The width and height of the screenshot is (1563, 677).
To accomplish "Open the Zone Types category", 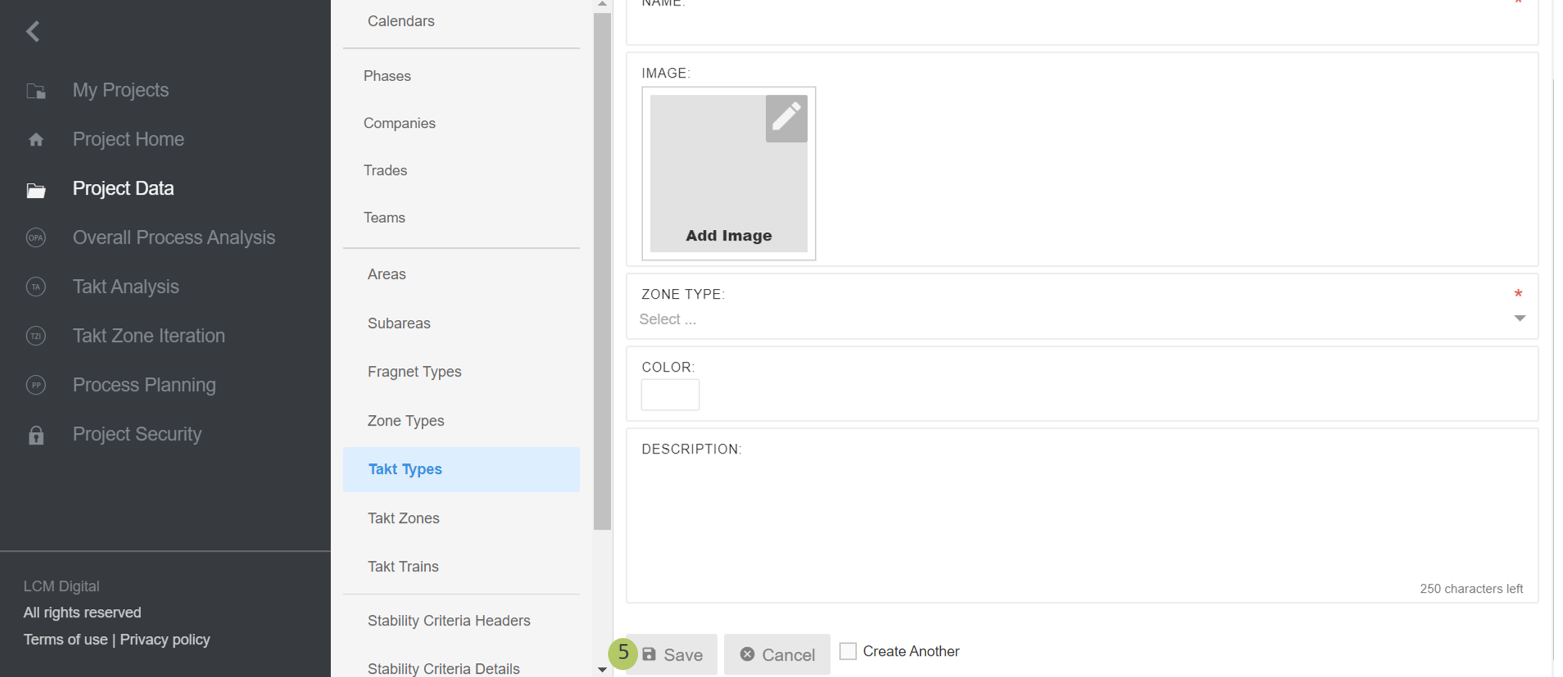I will pyautogui.click(x=405, y=420).
